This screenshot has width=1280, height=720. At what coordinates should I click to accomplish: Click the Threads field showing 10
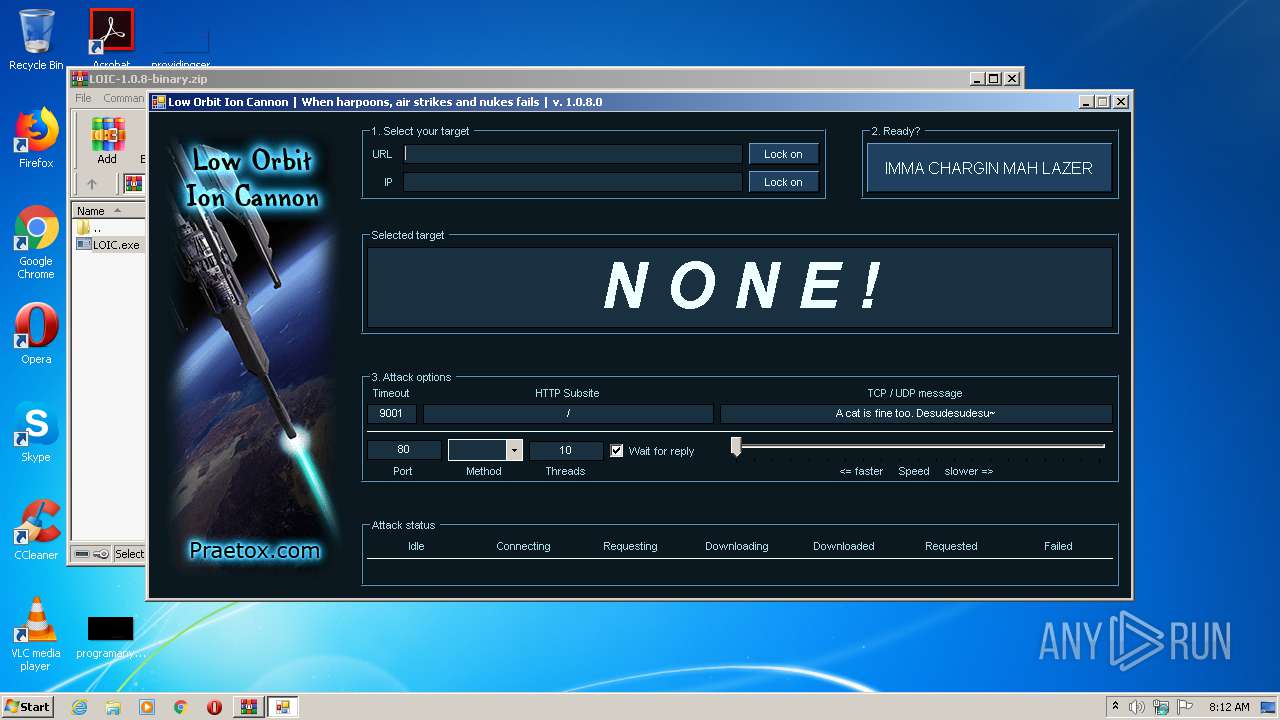(566, 450)
